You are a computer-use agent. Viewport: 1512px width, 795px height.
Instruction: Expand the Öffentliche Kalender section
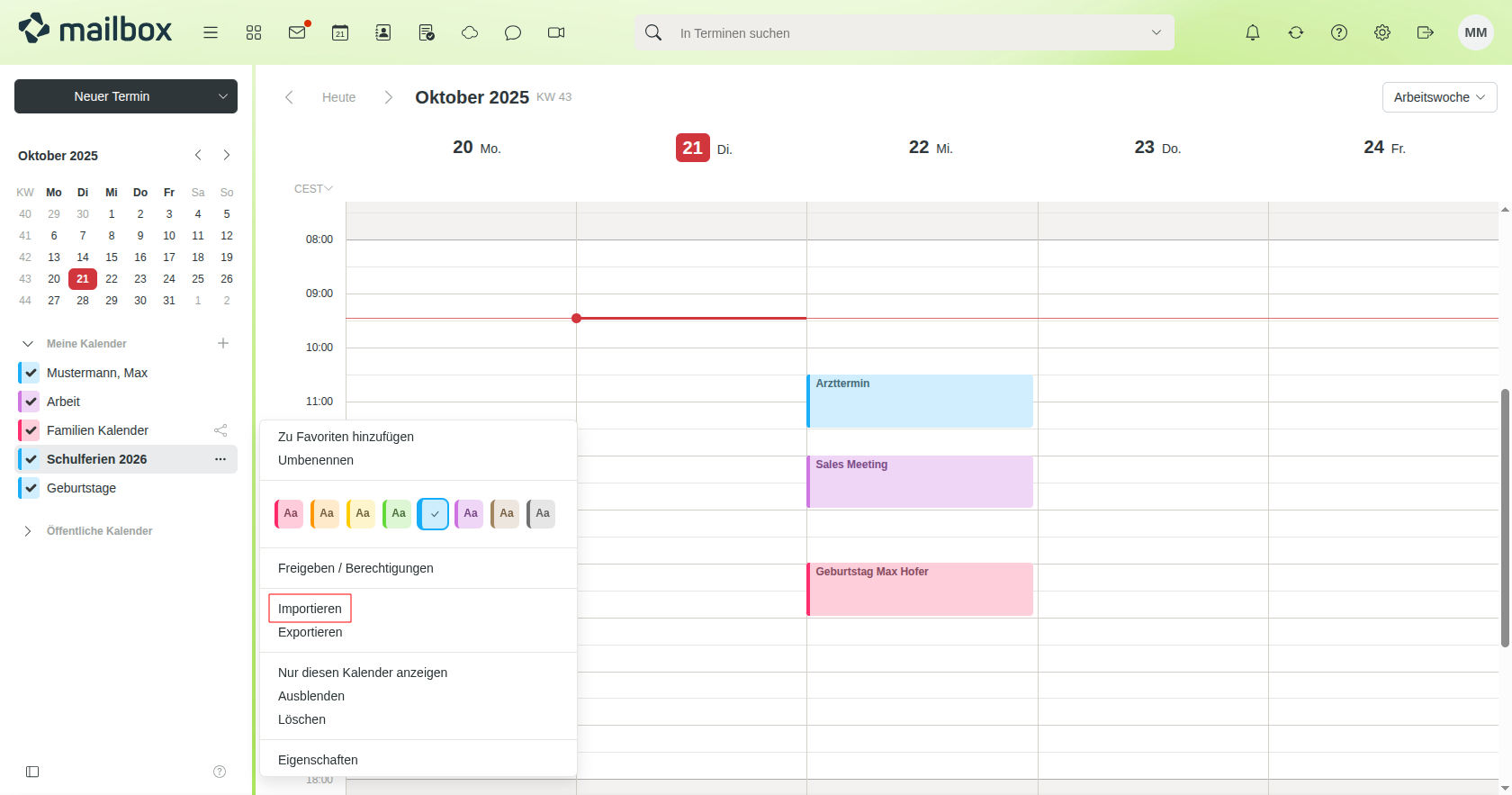pos(28,531)
